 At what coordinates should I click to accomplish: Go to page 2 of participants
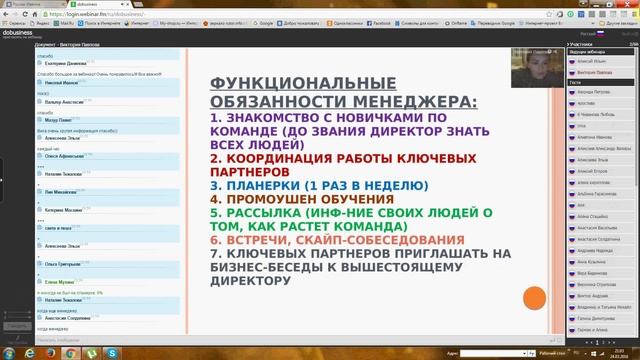(x=603, y=342)
